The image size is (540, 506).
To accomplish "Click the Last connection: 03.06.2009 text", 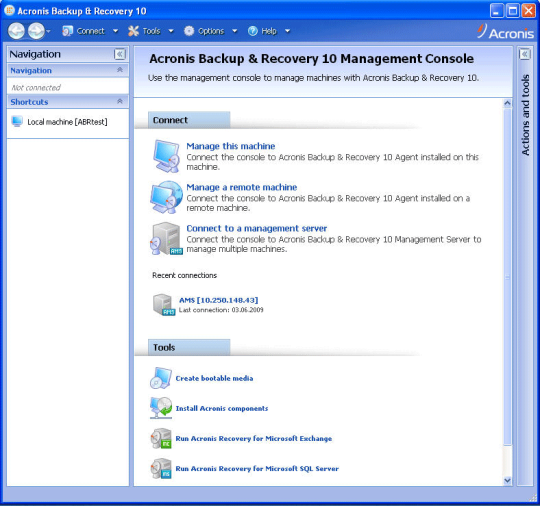I will point(221,310).
